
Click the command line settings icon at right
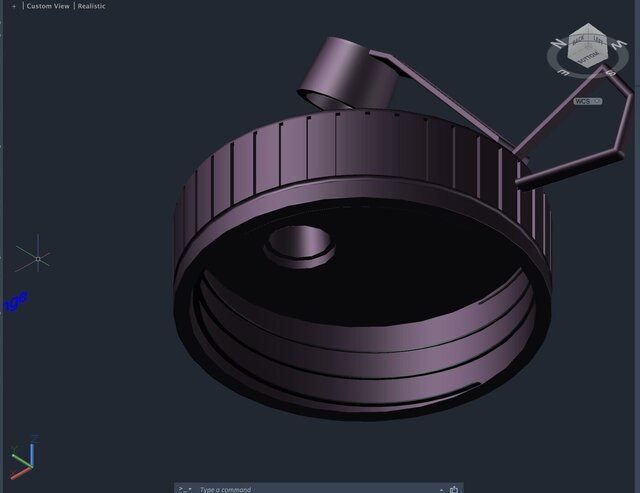454,489
